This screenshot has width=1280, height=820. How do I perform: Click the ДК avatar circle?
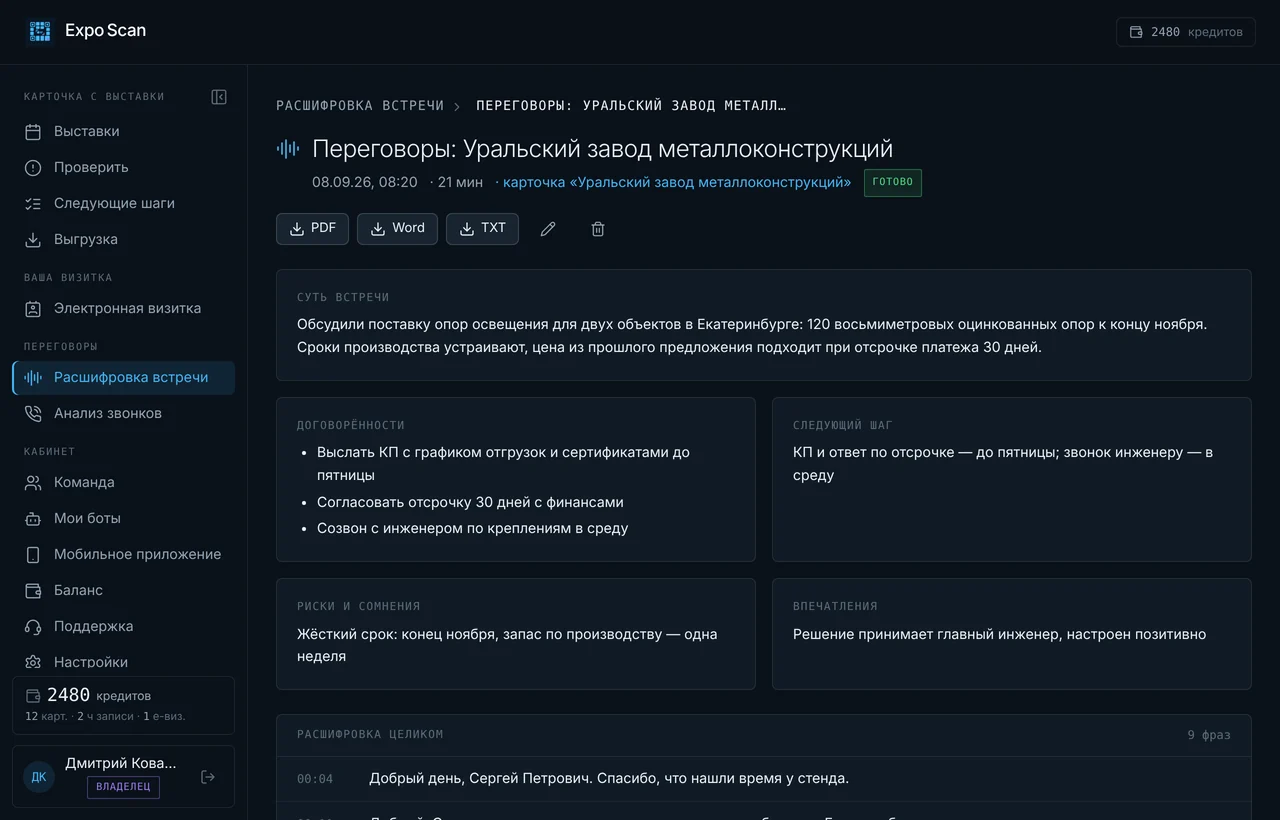39,777
